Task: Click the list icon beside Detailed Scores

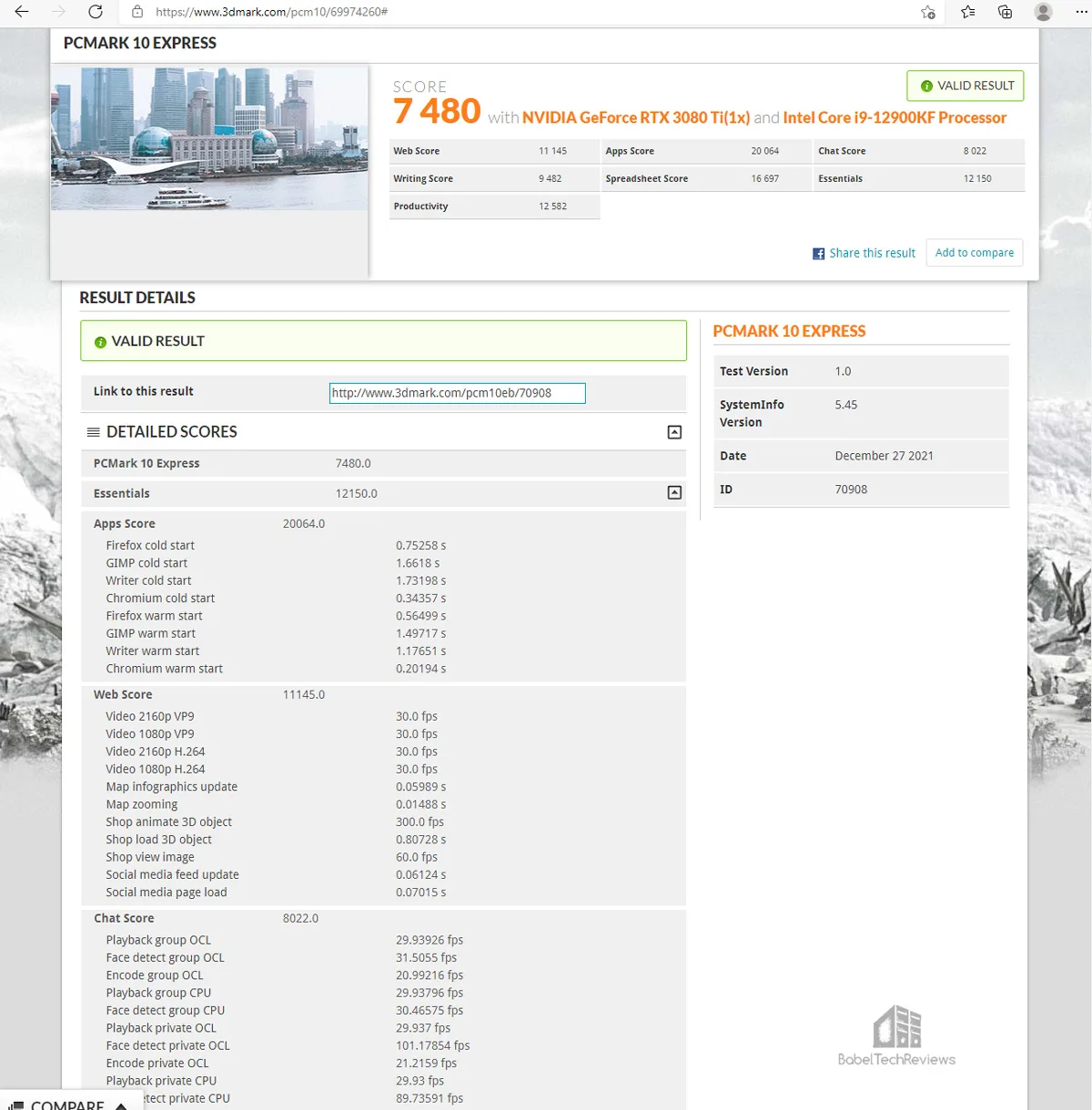Action: pyautogui.click(x=93, y=432)
